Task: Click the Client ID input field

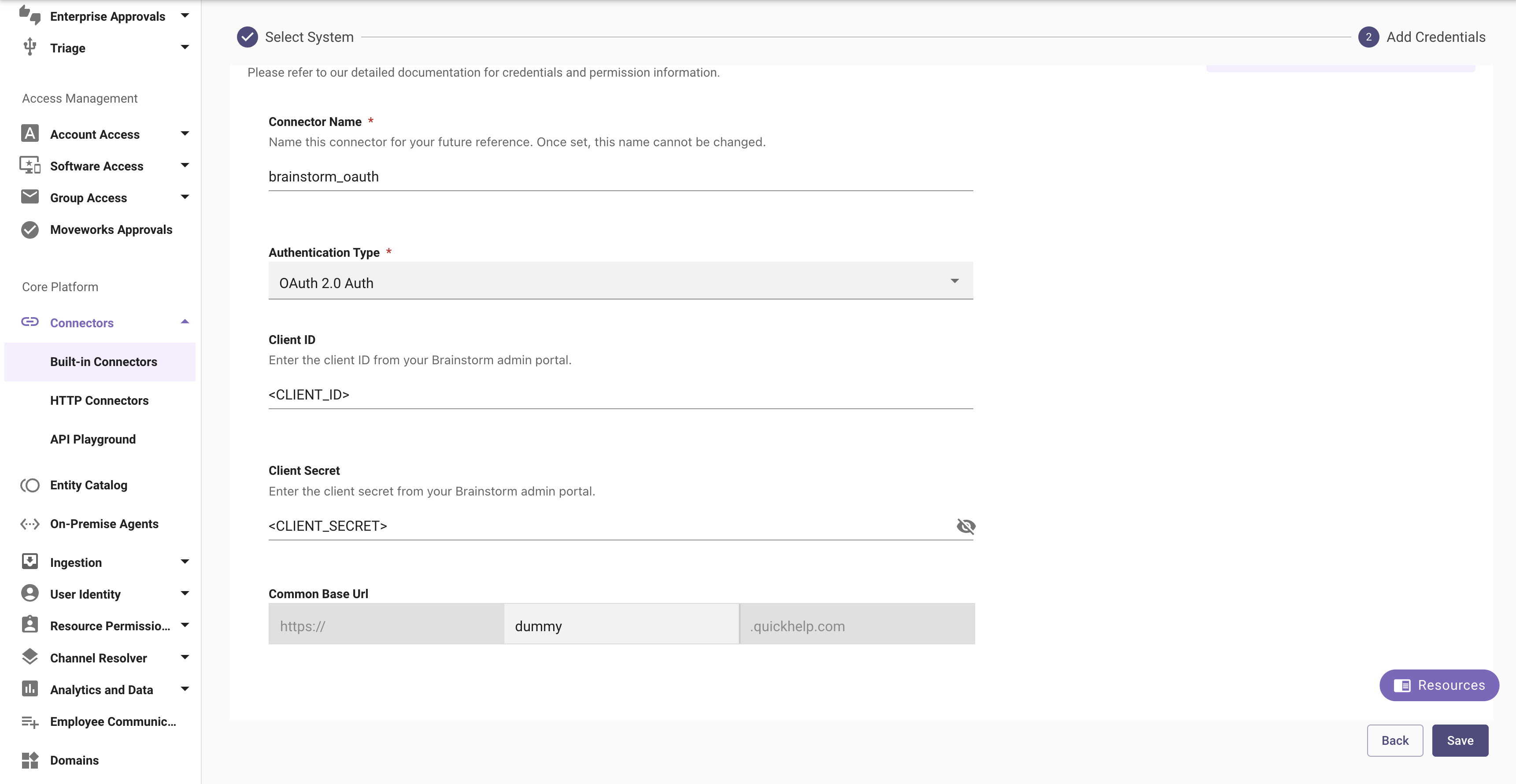Action: (620, 394)
